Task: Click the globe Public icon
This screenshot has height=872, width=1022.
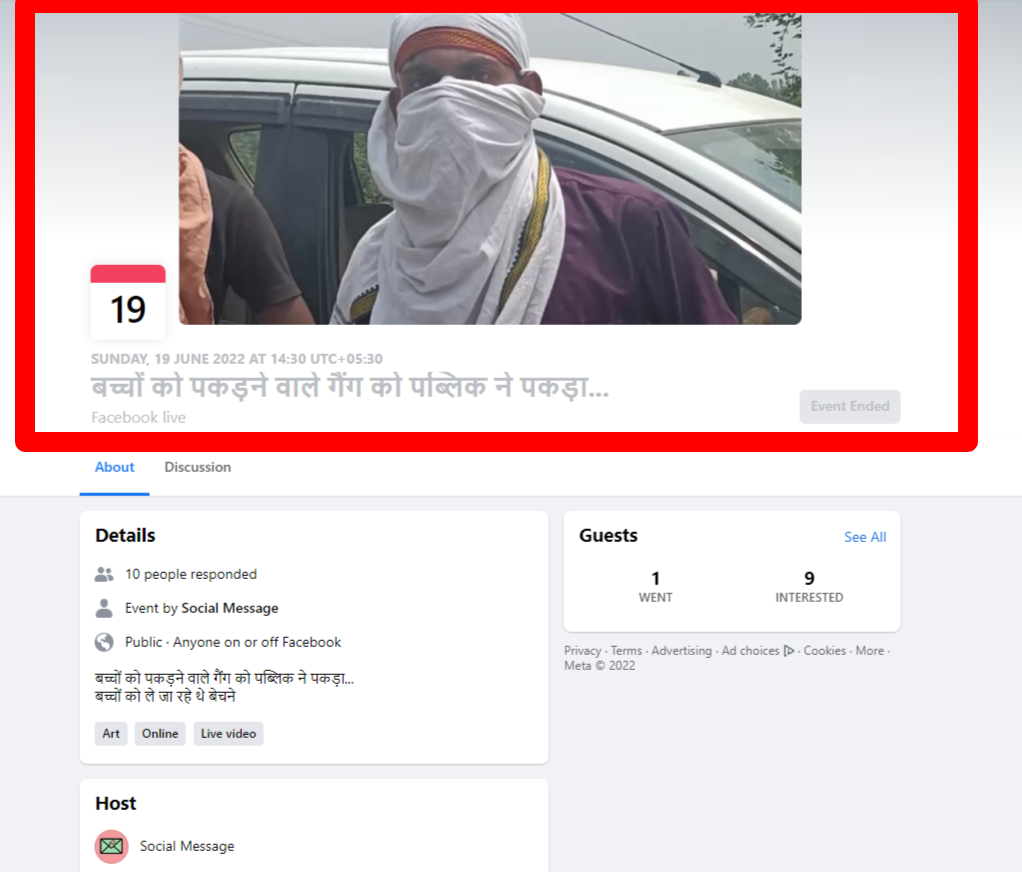Action: (104, 642)
